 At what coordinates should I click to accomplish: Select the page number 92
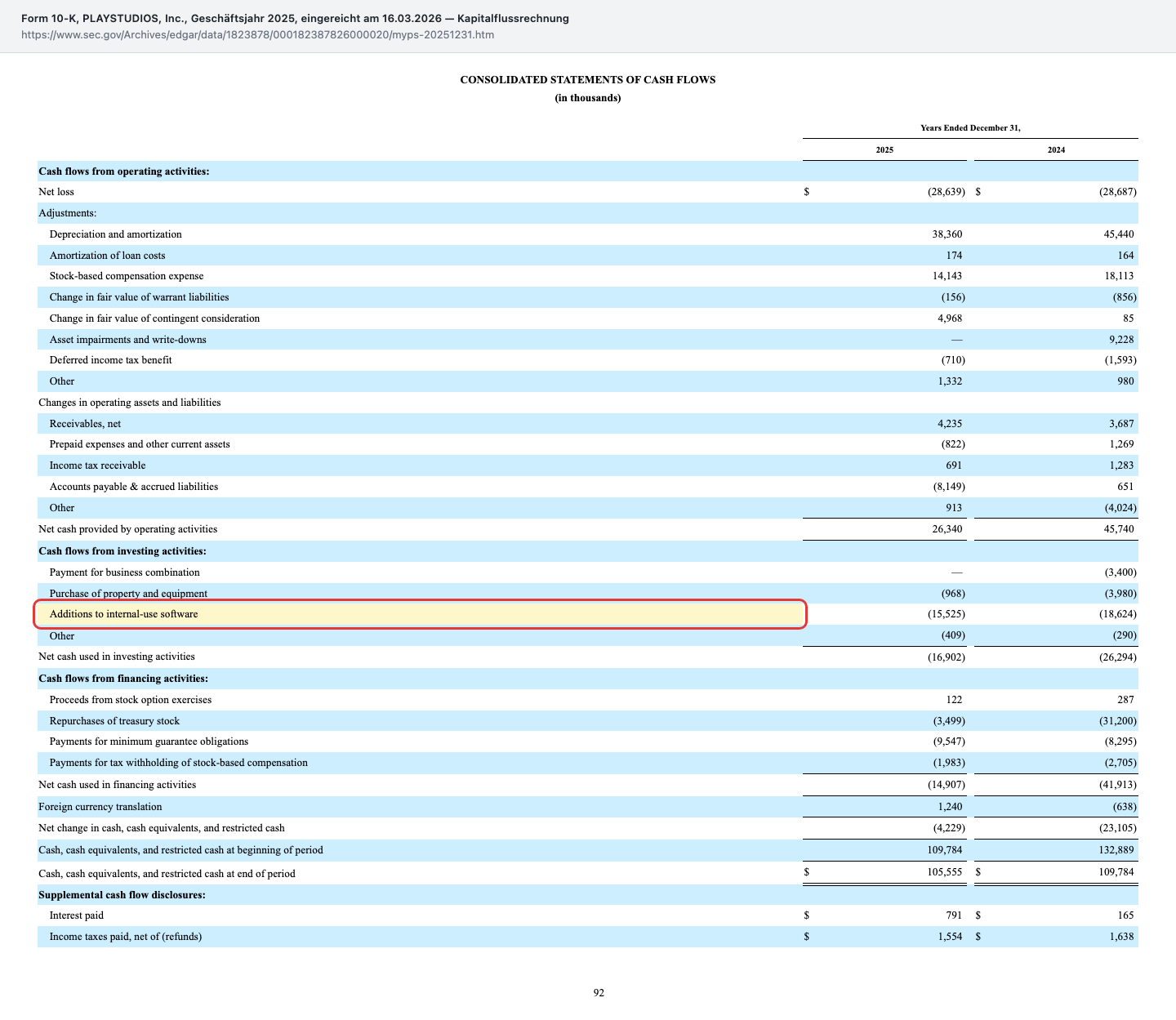coord(599,993)
